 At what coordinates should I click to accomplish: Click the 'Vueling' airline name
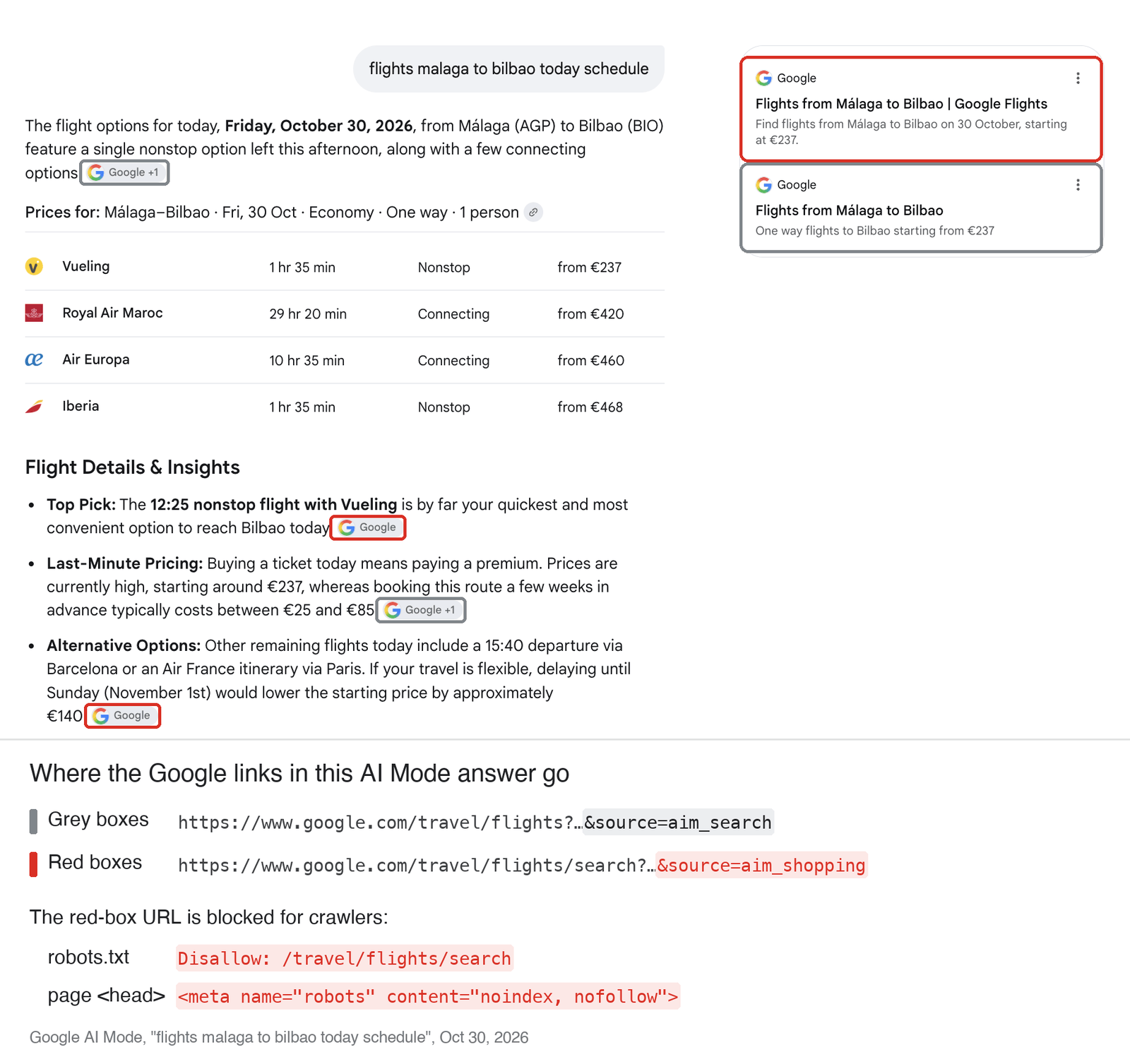(x=86, y=266)
